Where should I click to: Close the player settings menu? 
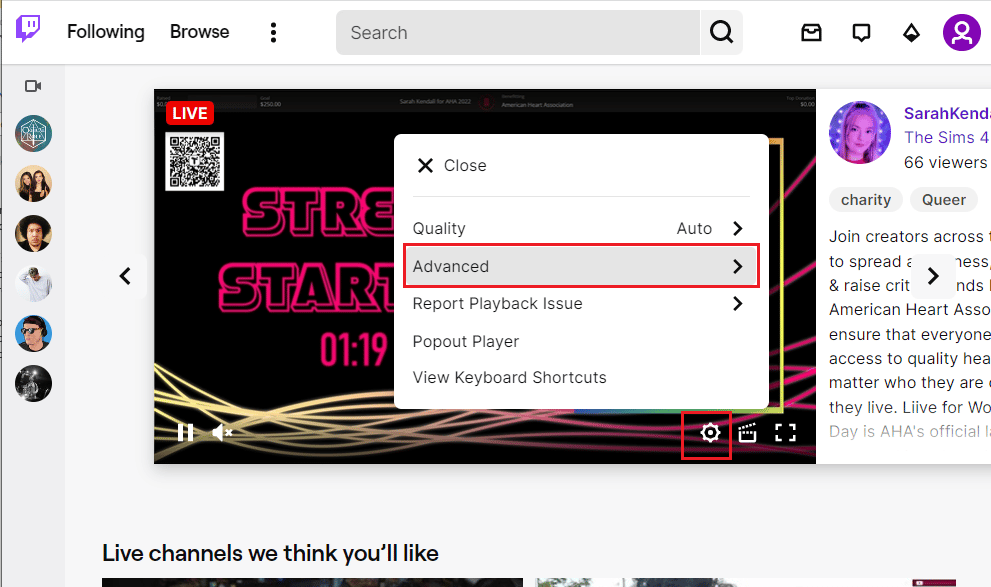click(x=452, y=166)
